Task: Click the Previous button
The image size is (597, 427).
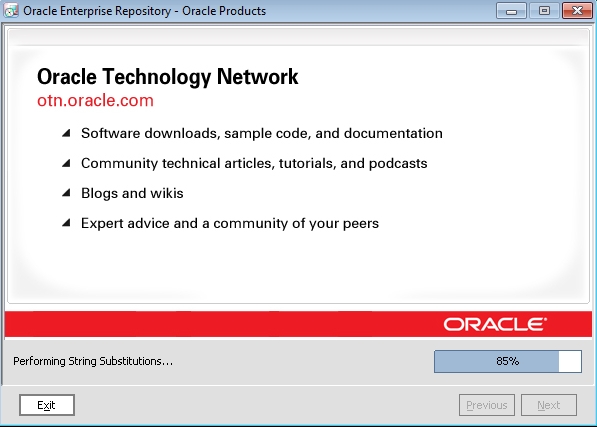Action: click(487, 405)
